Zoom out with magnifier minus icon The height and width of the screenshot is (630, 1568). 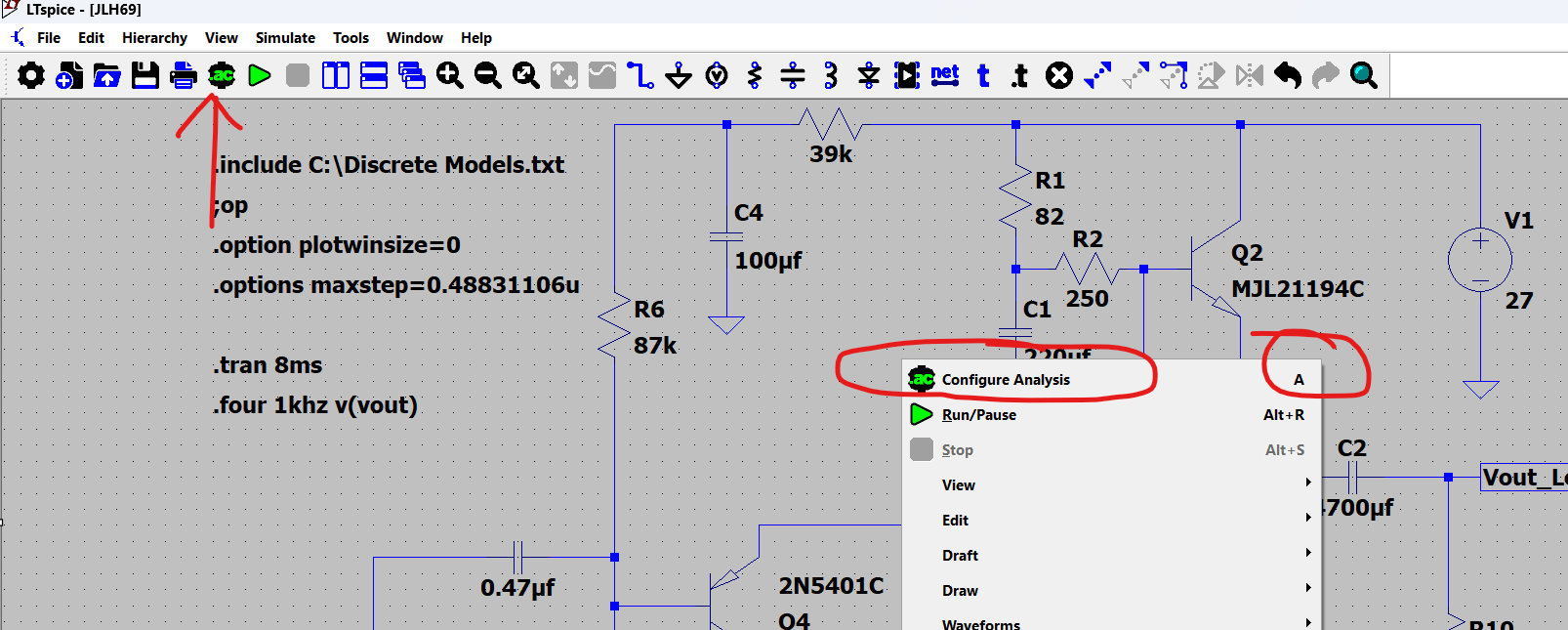(x=488, y=75)
